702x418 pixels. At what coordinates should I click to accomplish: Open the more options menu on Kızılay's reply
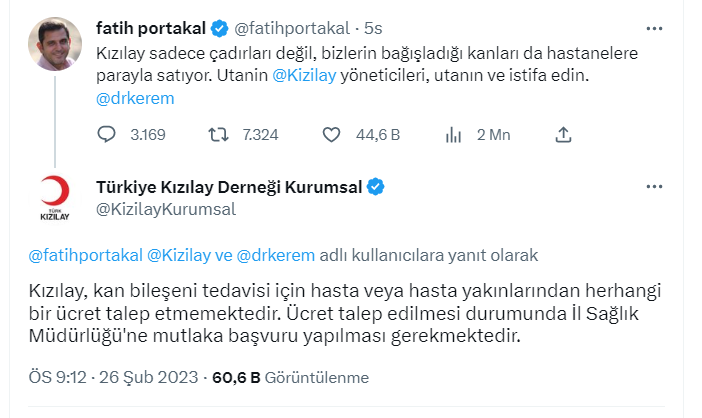(654, 187)
